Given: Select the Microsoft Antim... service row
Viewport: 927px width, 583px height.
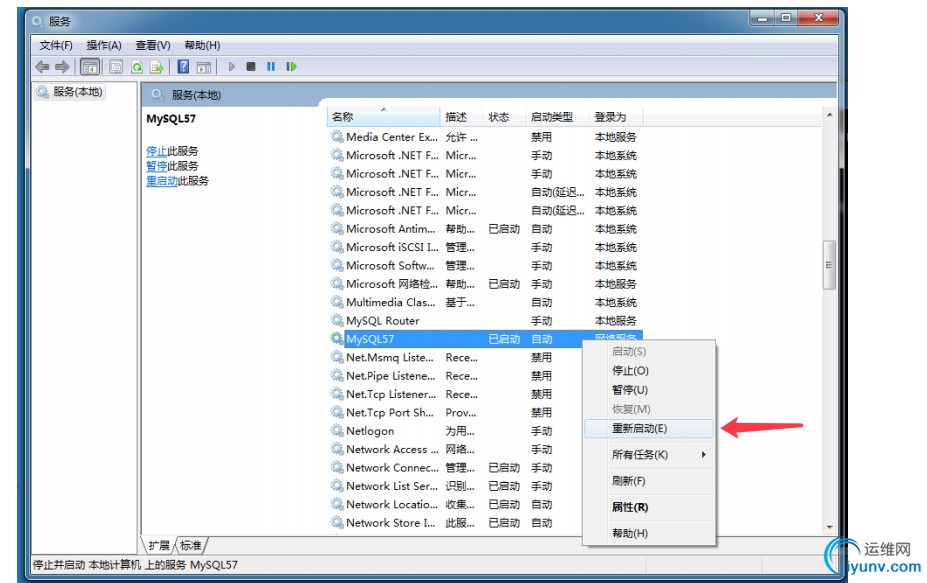Looking at the screenshot, I should point(485,229).
